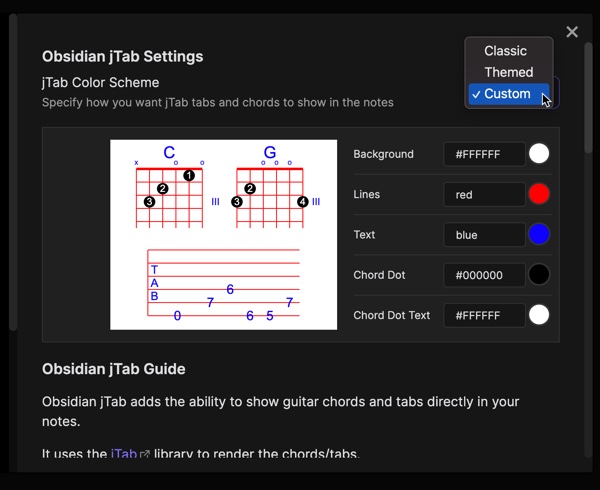Image resolution: width=600 pixels, height=490 pixels.
Task: Click the Chord Dot Text label
Action: [x=392, y=315]
